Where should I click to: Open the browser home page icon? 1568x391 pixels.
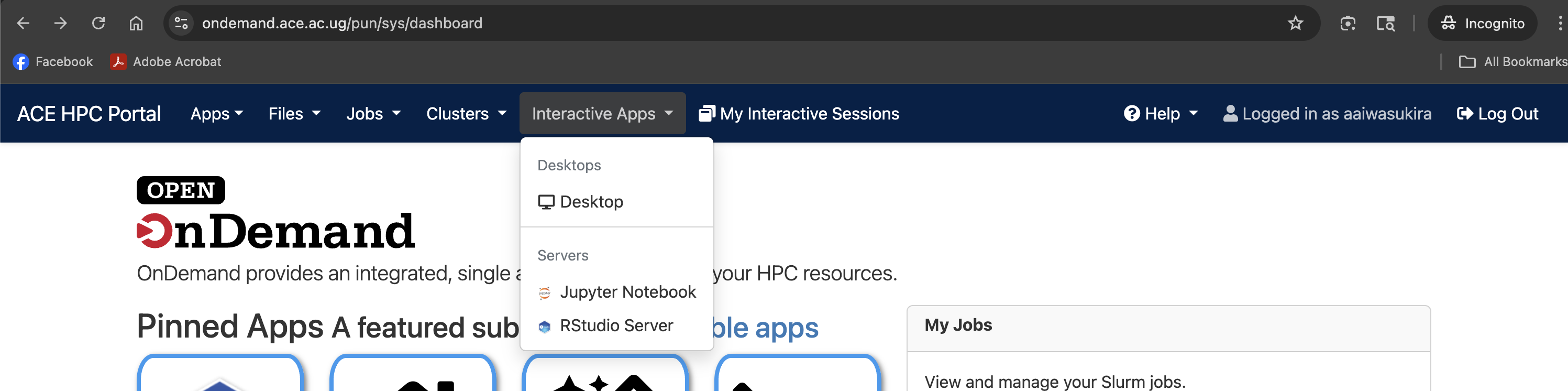136,23
